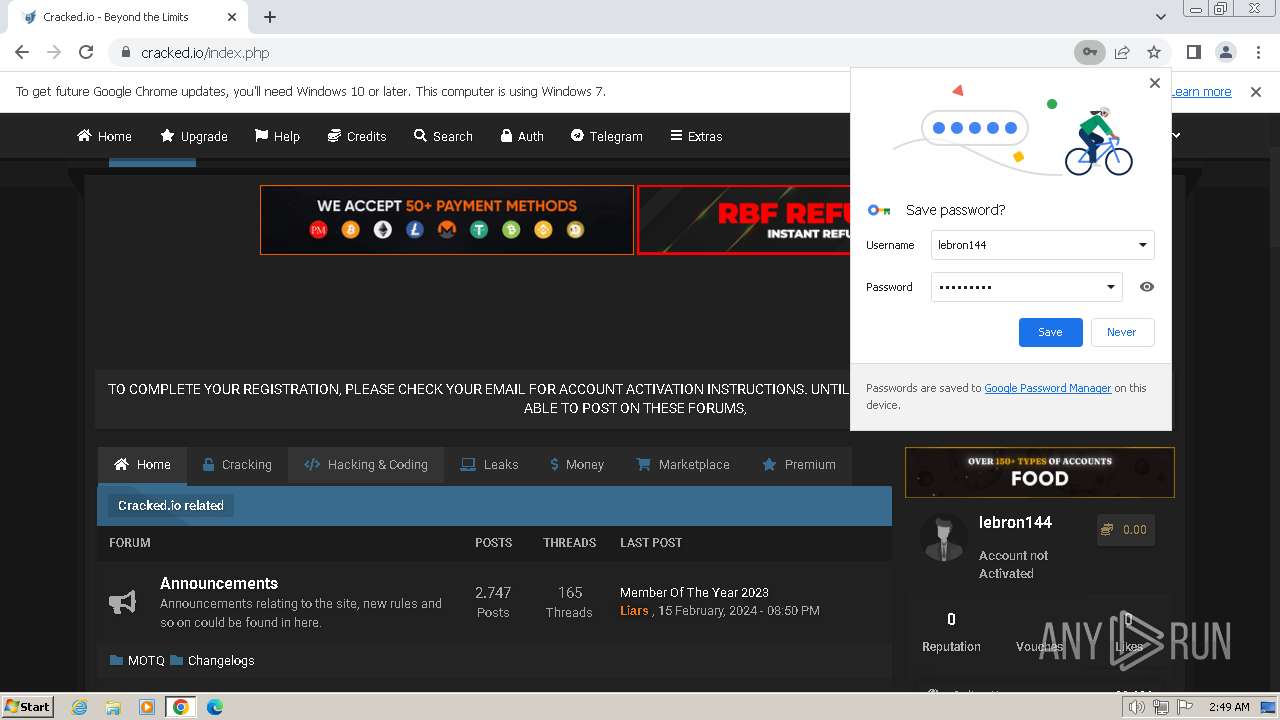Screen dimensions: 1280x720
Task: Open Telegram in the navbar
Action: click(x=606, y=136)
